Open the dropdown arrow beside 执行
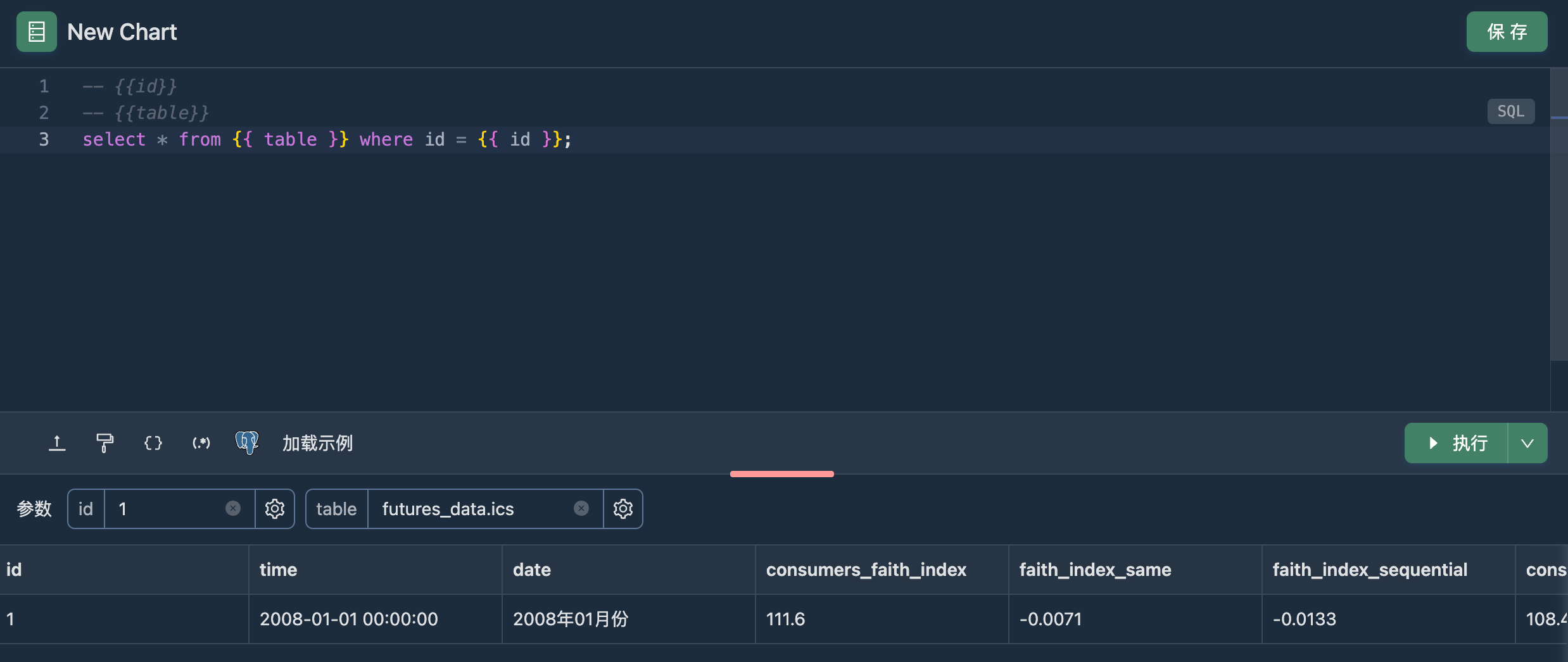Viewport: 1568px width, 662px height. tap(1527, 443)
